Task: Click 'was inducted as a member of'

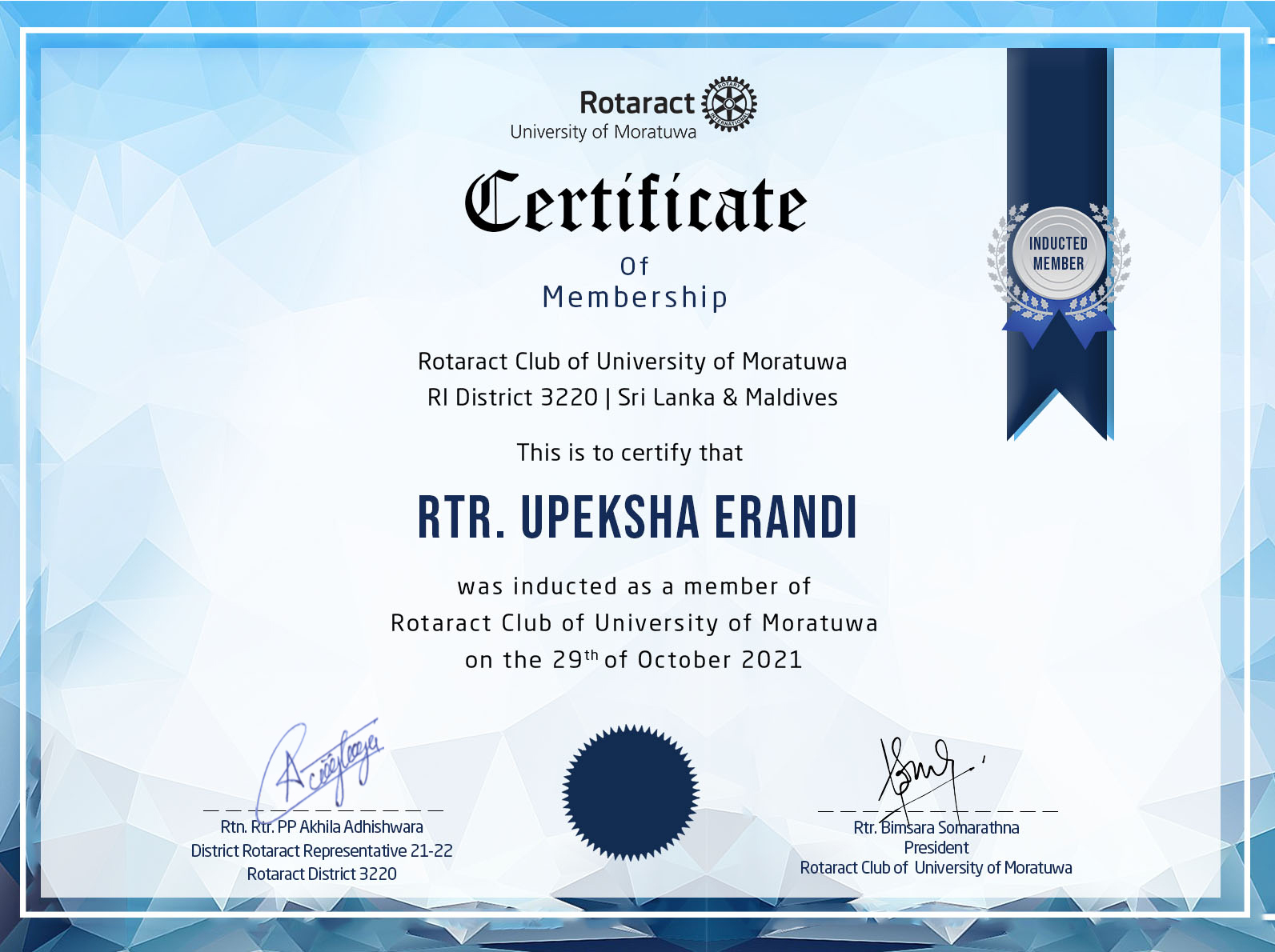Action: coord(634,586)
